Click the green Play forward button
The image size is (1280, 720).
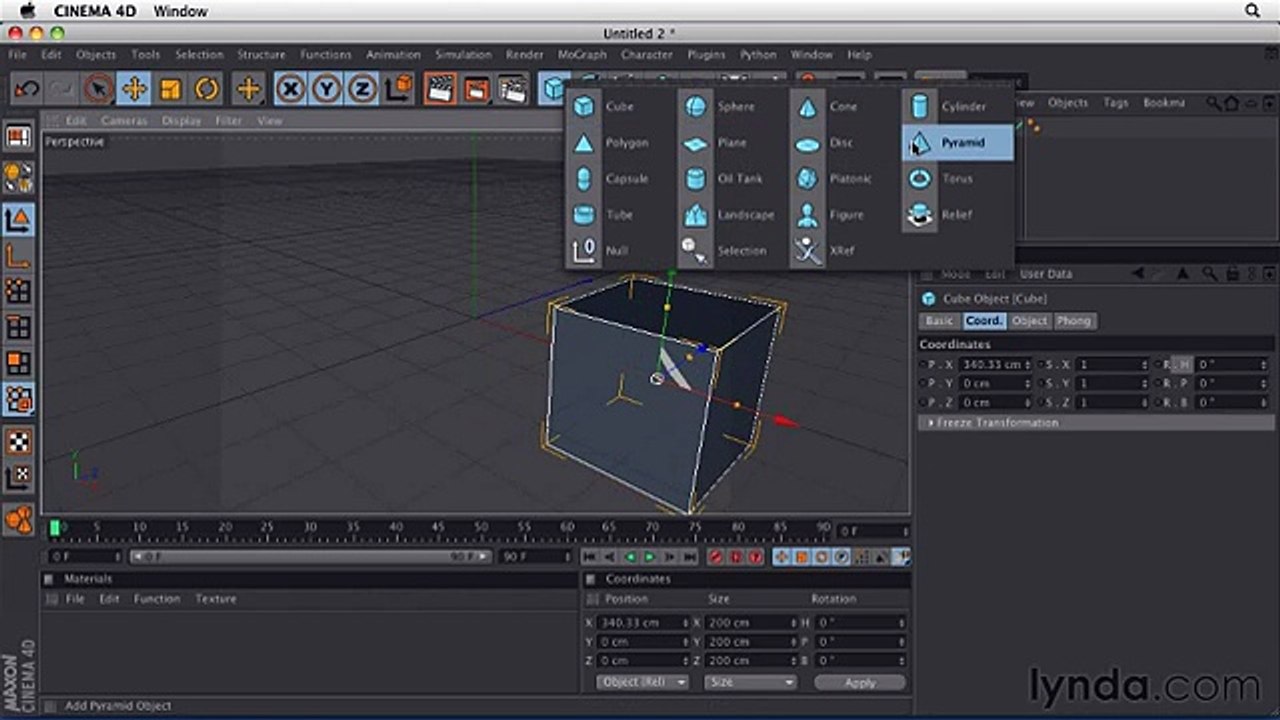[x=649, y=557]
